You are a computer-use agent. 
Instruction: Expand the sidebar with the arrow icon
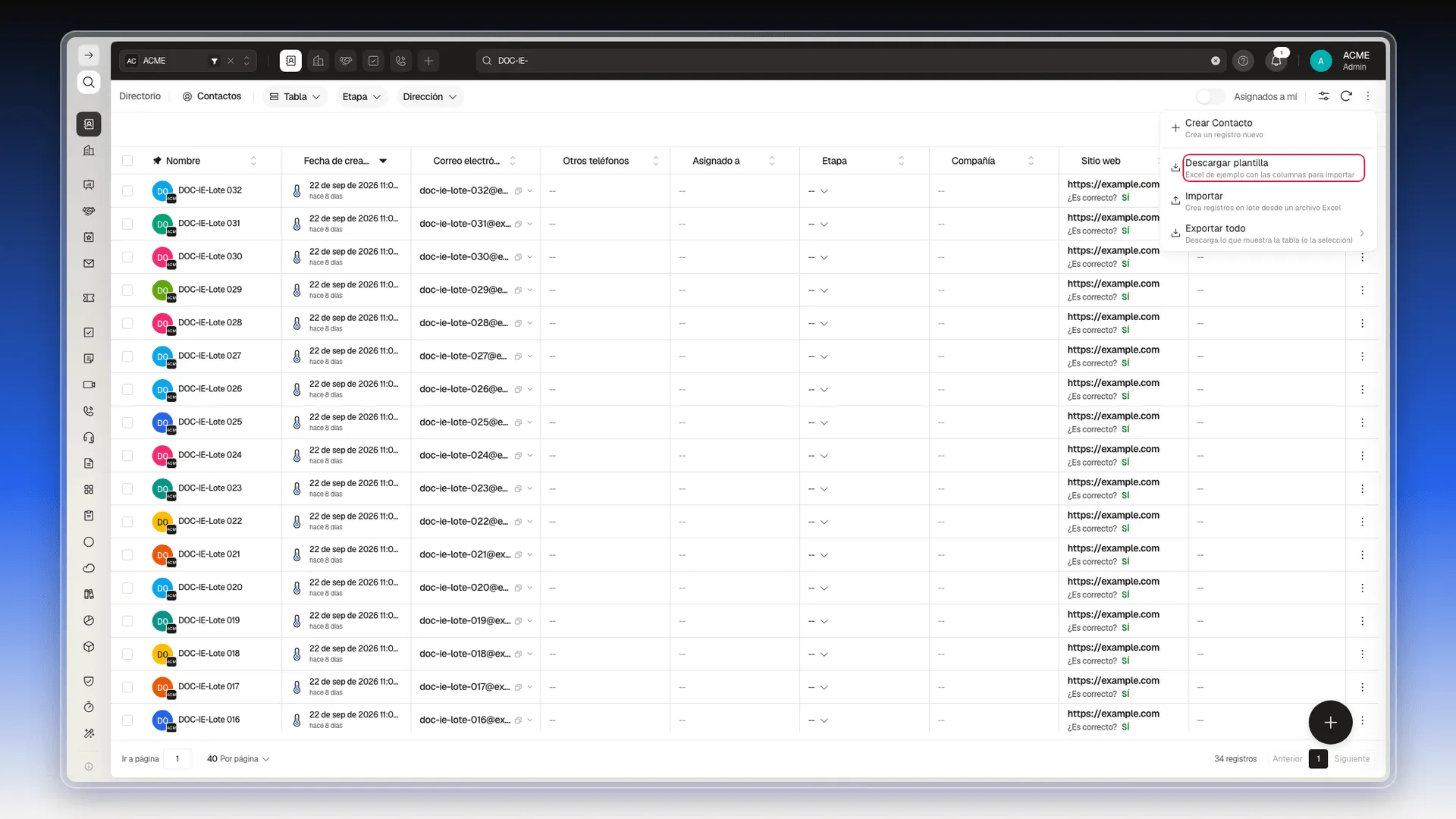point(89,55)
